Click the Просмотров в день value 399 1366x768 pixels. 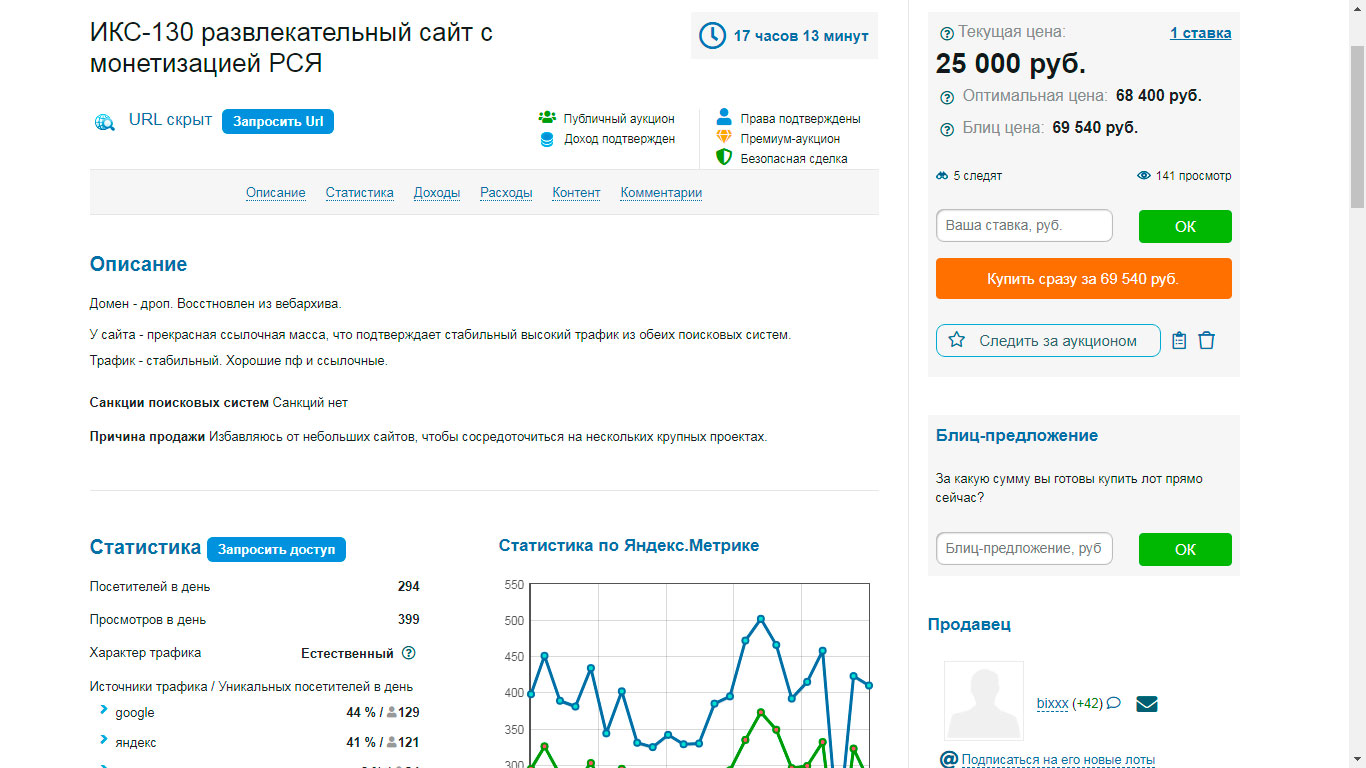pos(409,620)
